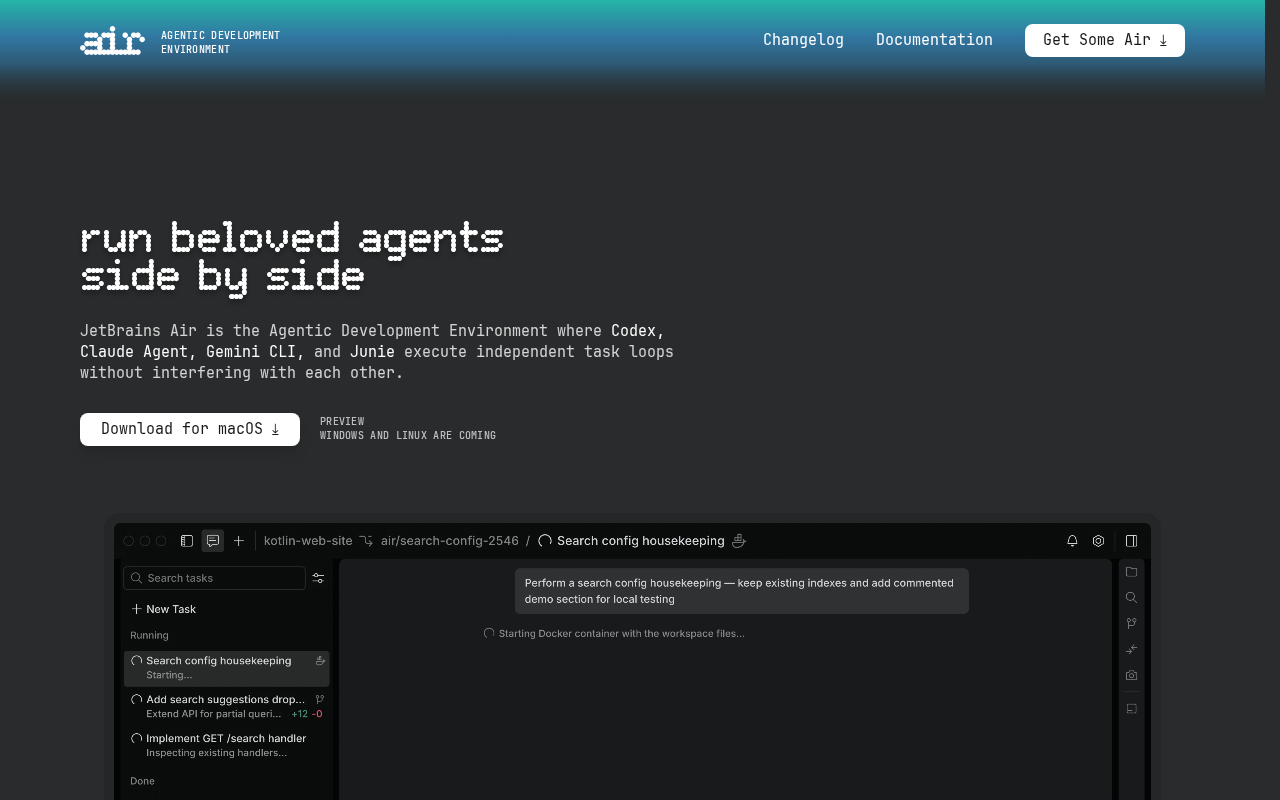Click spinner icon beside Implement GET /search handler
Screen dimensions: 1280x800
(137, 739)
